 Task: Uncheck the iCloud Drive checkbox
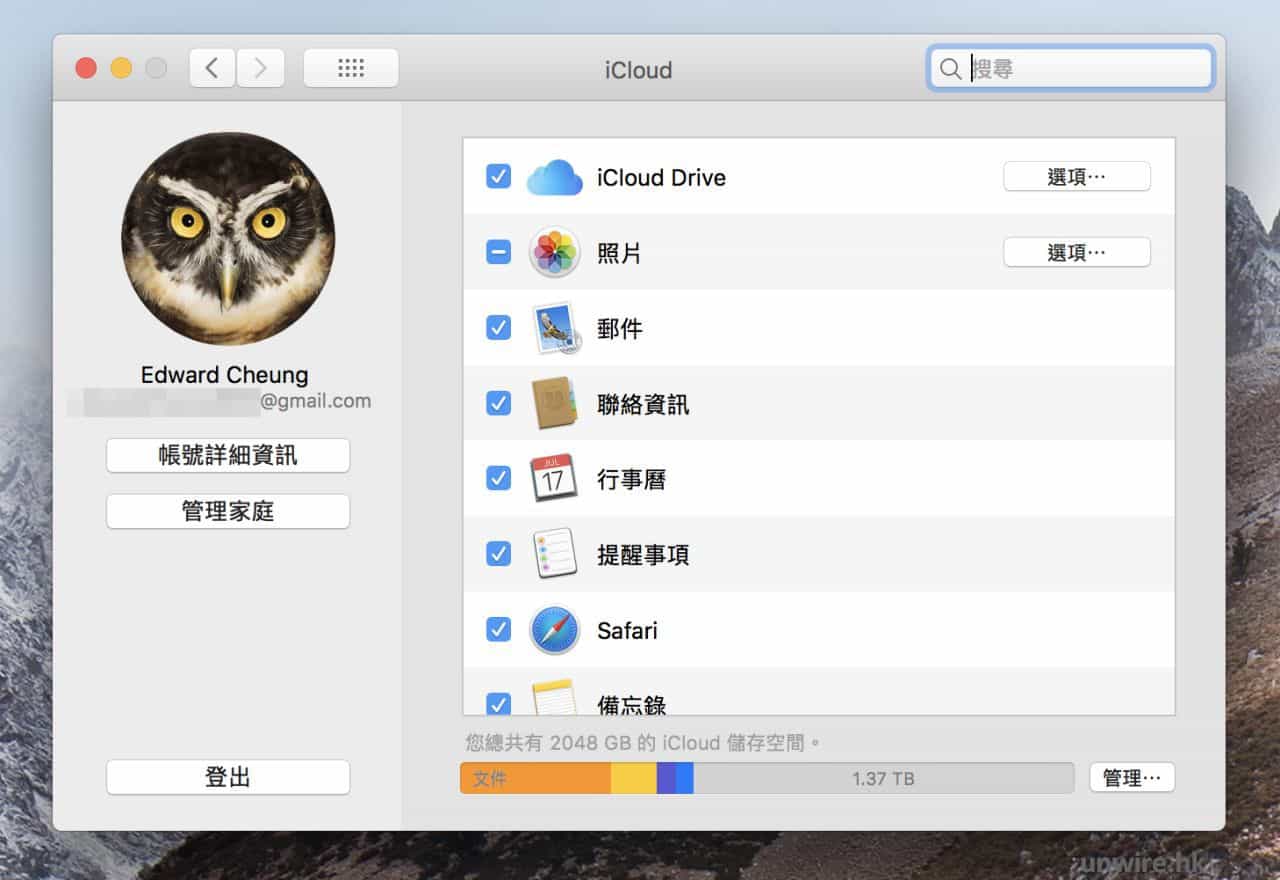(x=498, y=177)
